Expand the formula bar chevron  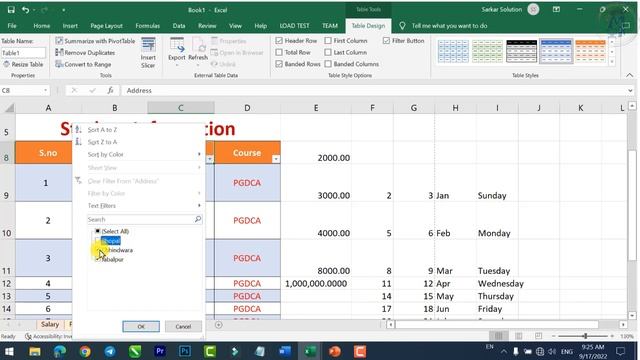631,90
